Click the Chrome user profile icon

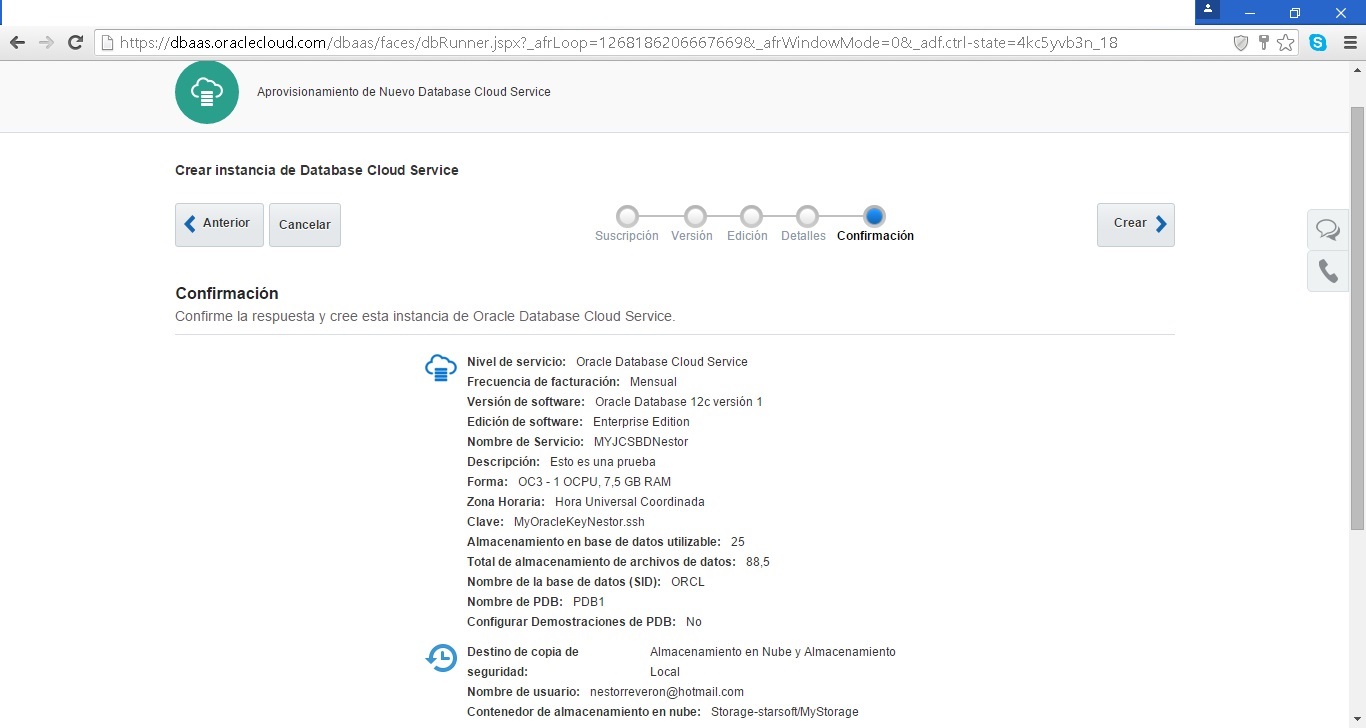[1209, 12]
